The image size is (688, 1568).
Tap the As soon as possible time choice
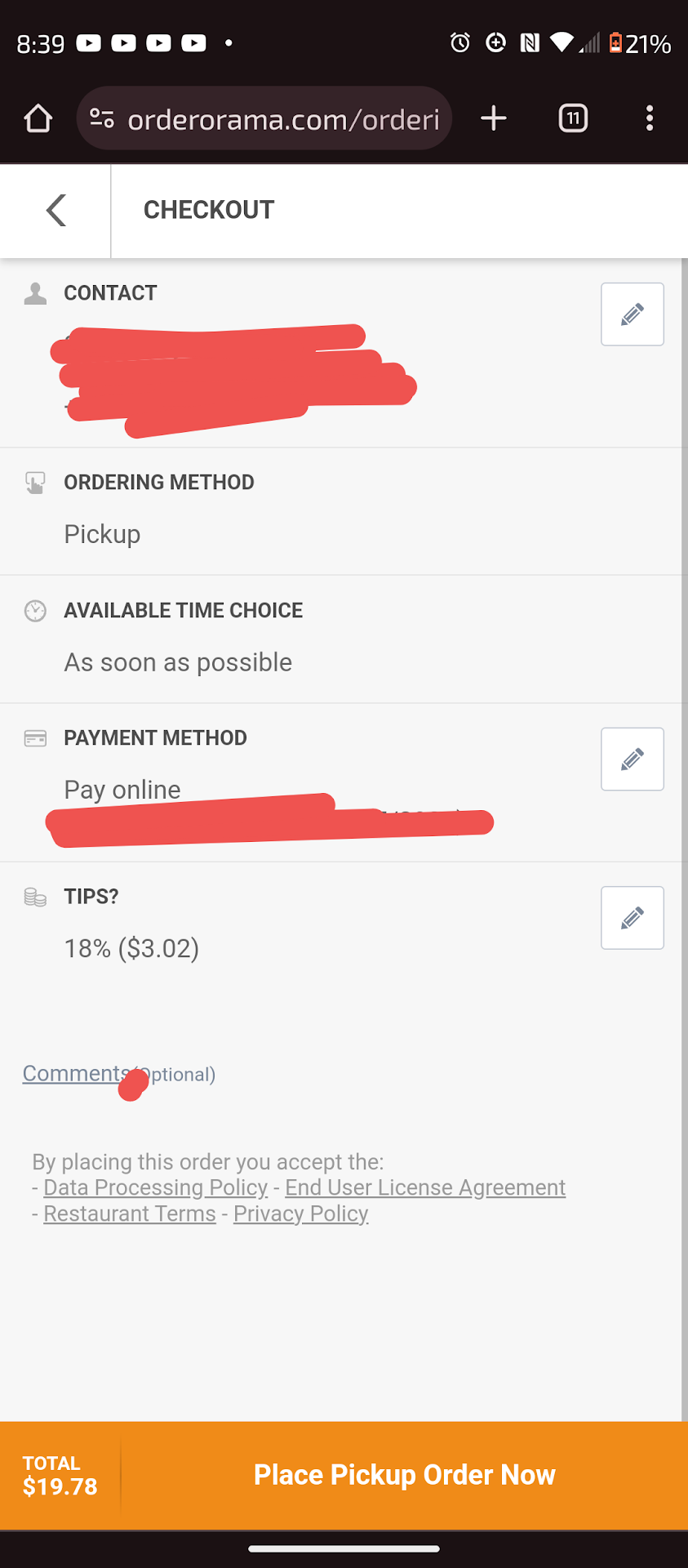[178, 662]
